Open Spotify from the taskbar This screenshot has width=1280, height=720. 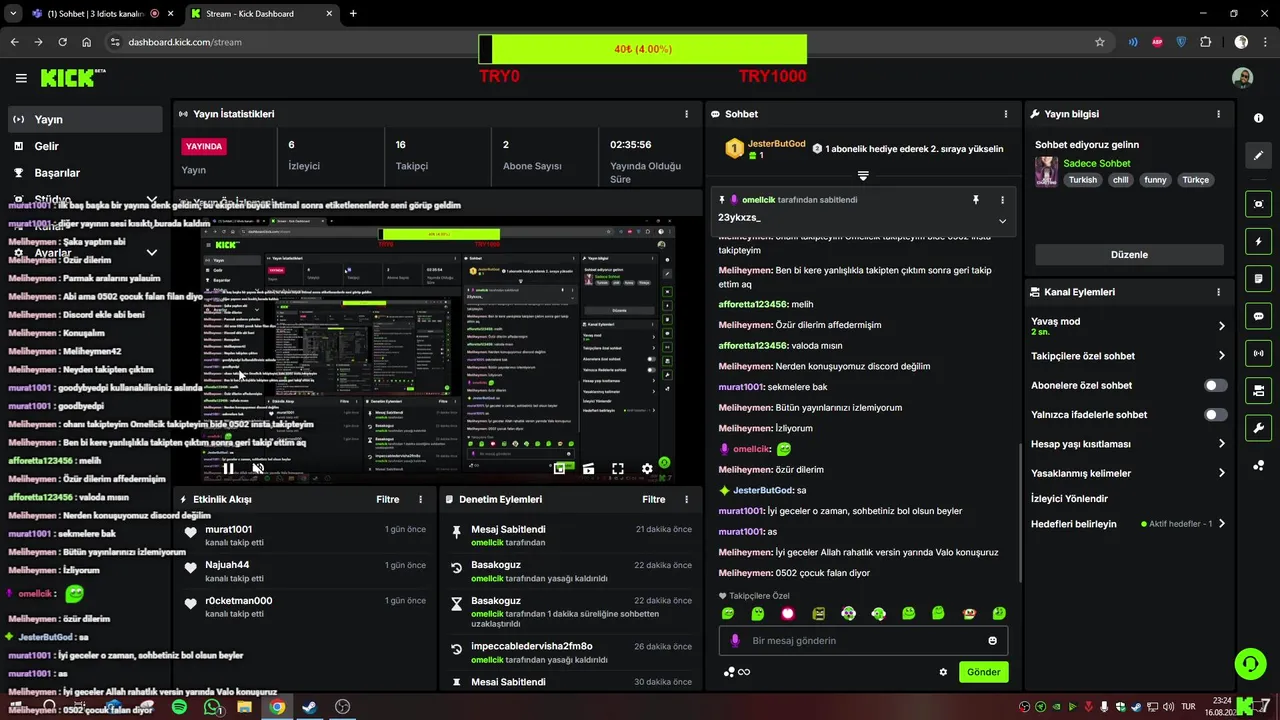[x=179, y=707]
